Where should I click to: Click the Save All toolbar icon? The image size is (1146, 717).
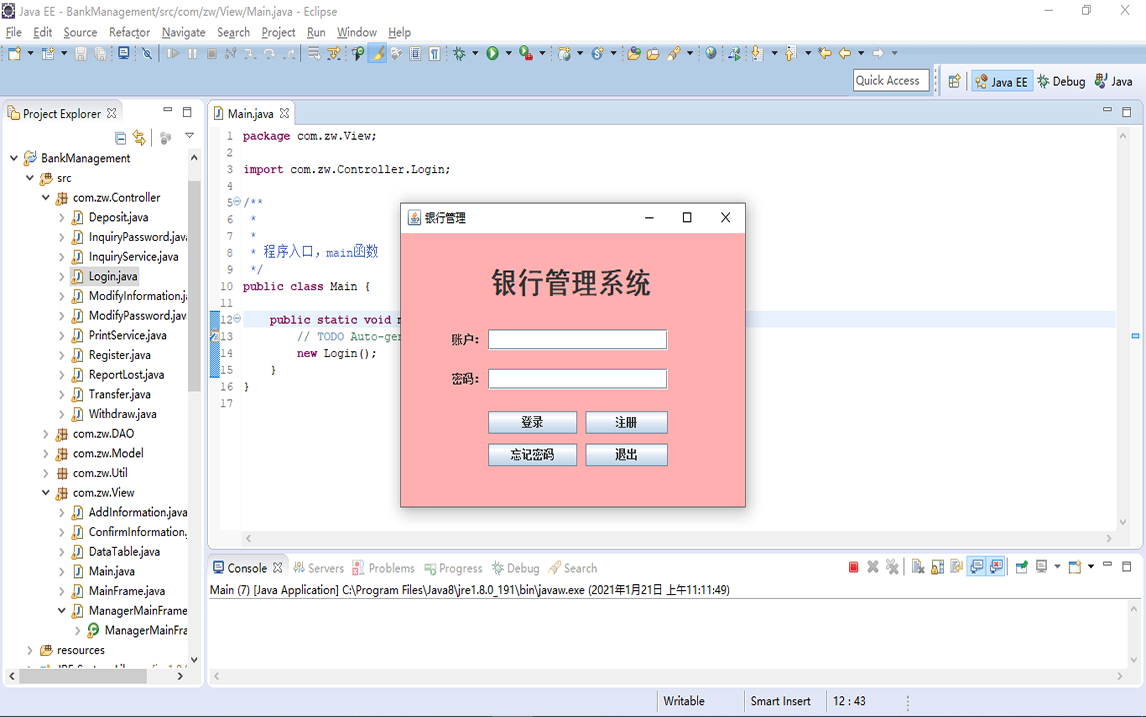100,53
